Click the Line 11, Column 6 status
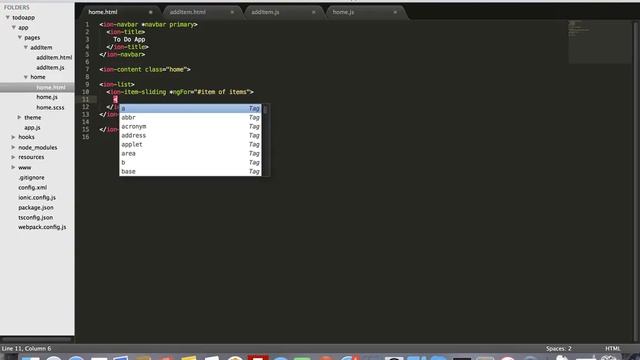Image resolution: width=640 pixels, height=360 pixels. coord(27,349)
